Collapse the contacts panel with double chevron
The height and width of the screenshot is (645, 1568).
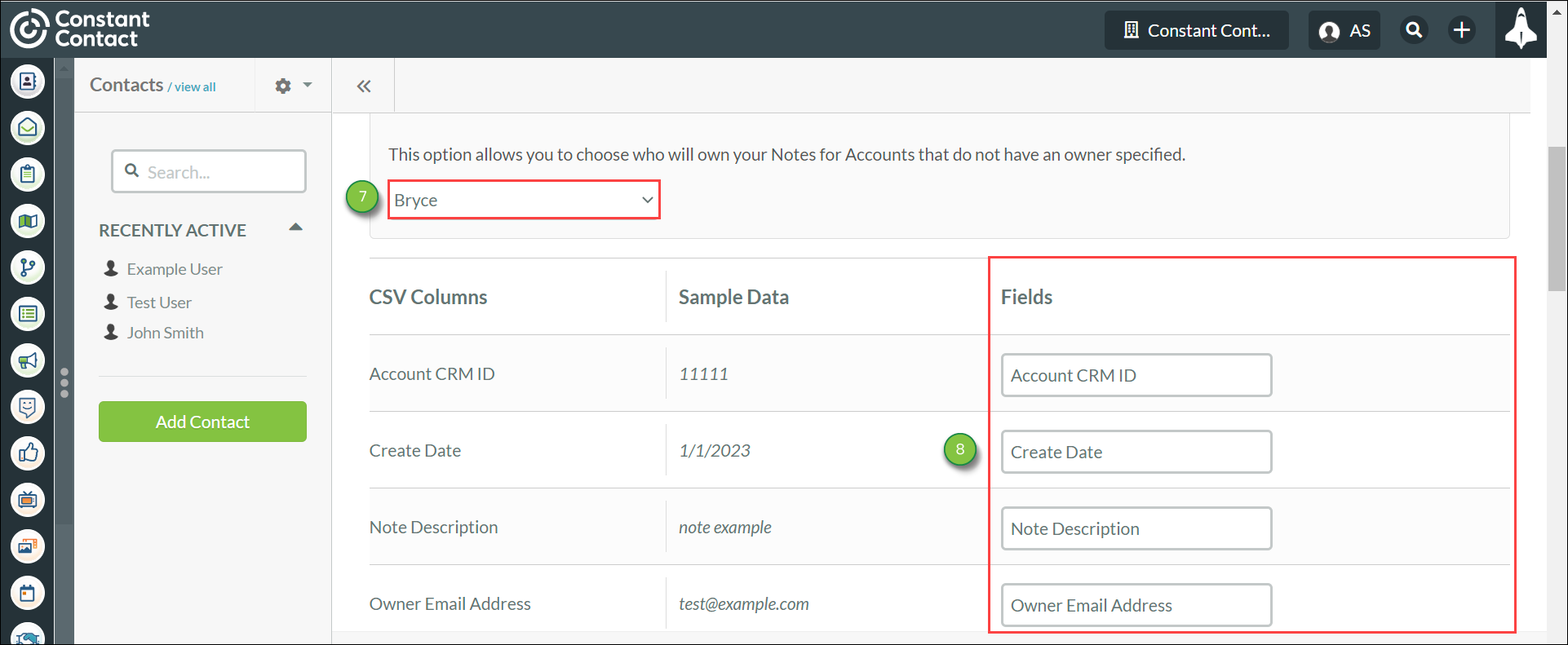(364, 86)
